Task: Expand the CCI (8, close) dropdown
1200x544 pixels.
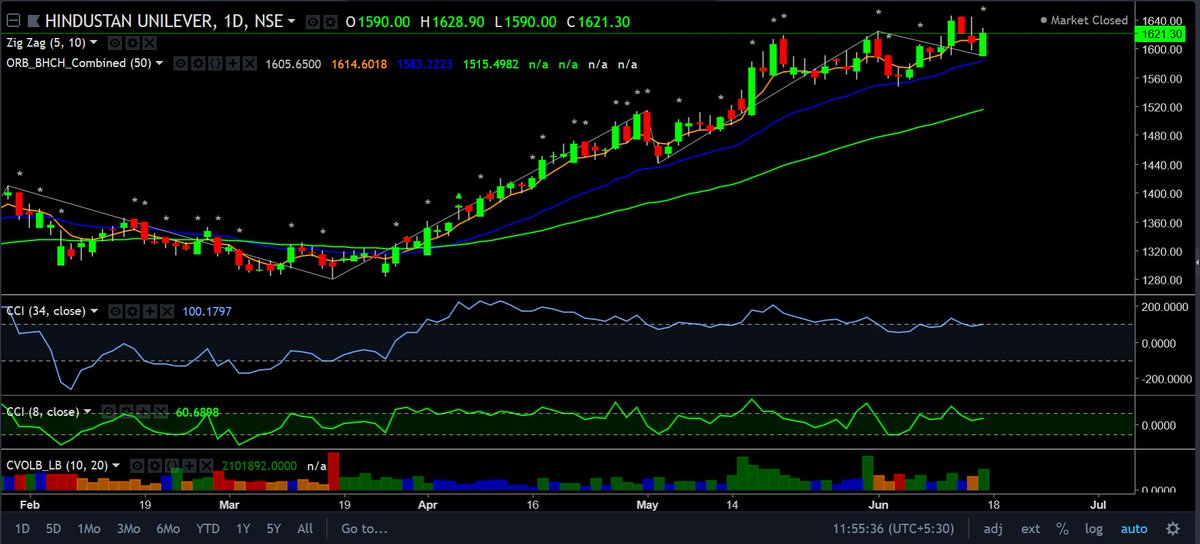Action: [x=87, y=411]
